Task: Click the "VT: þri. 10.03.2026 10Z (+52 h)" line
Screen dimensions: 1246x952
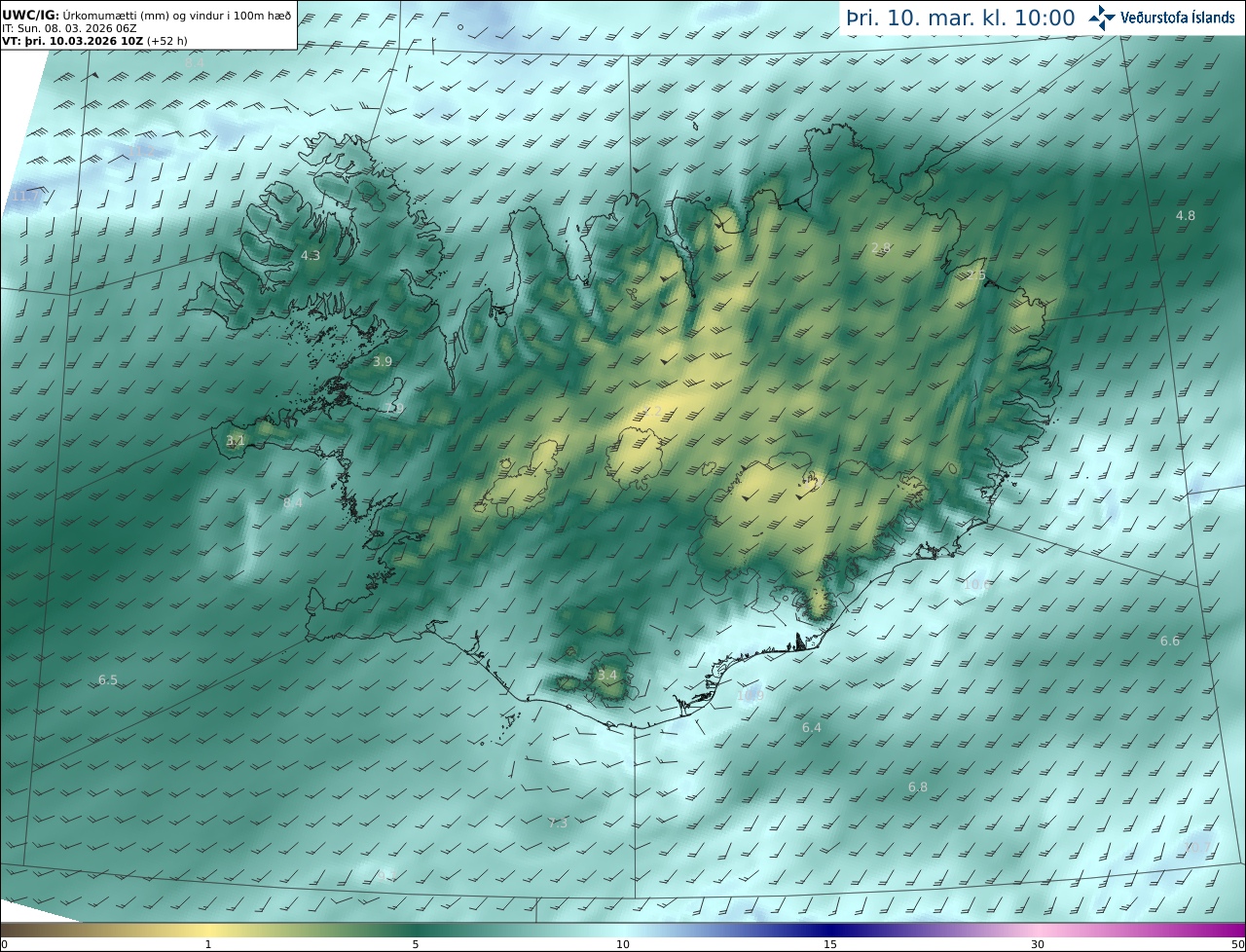Action: (94, 41)
